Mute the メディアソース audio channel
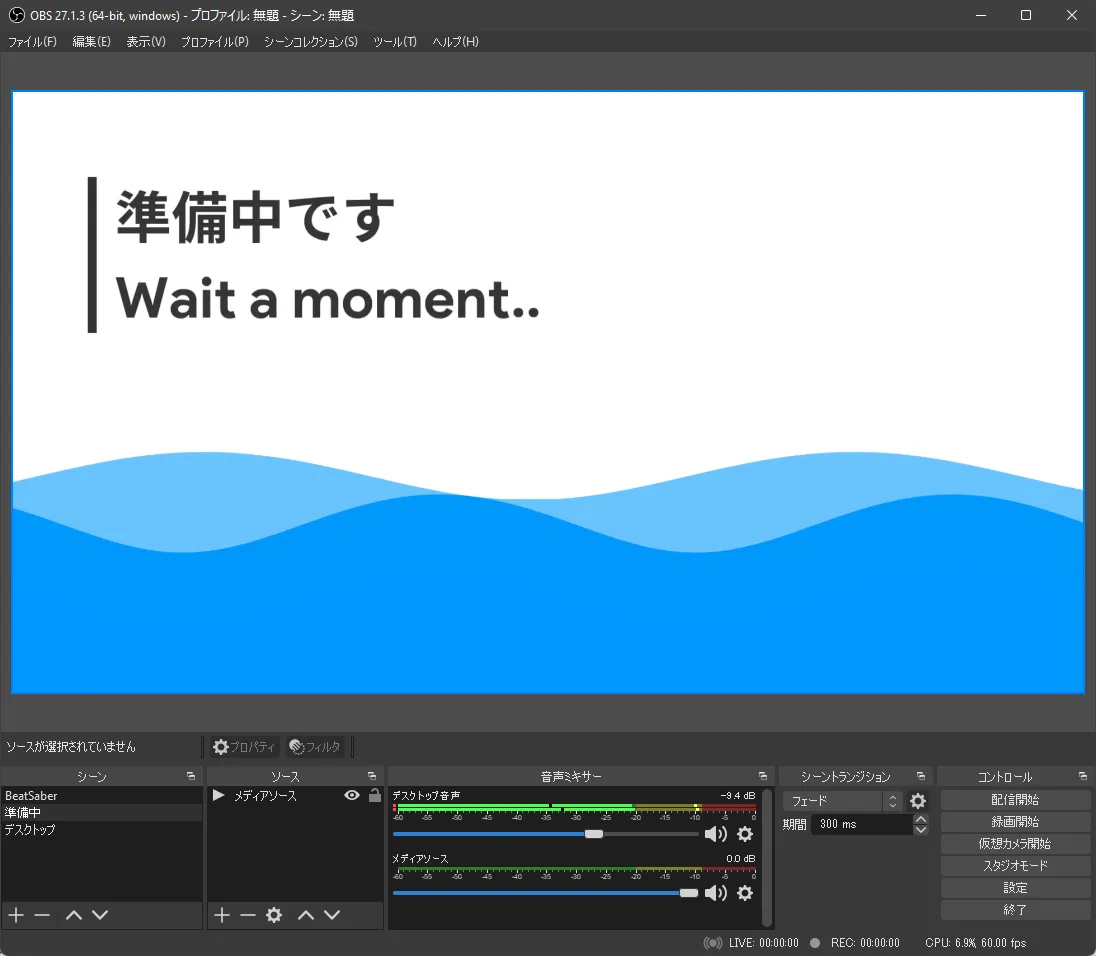Image resolution: width=1096 pixels, height=956 pixels. click(716, 893)
